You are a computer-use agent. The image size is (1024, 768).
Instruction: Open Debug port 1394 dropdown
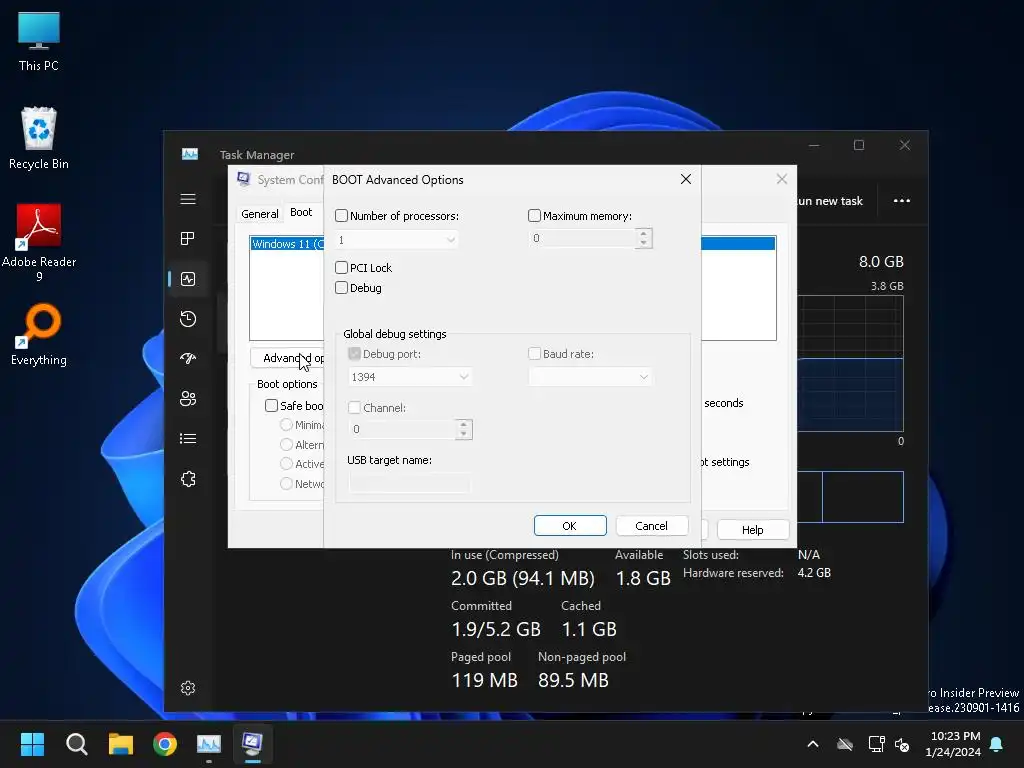409,377
